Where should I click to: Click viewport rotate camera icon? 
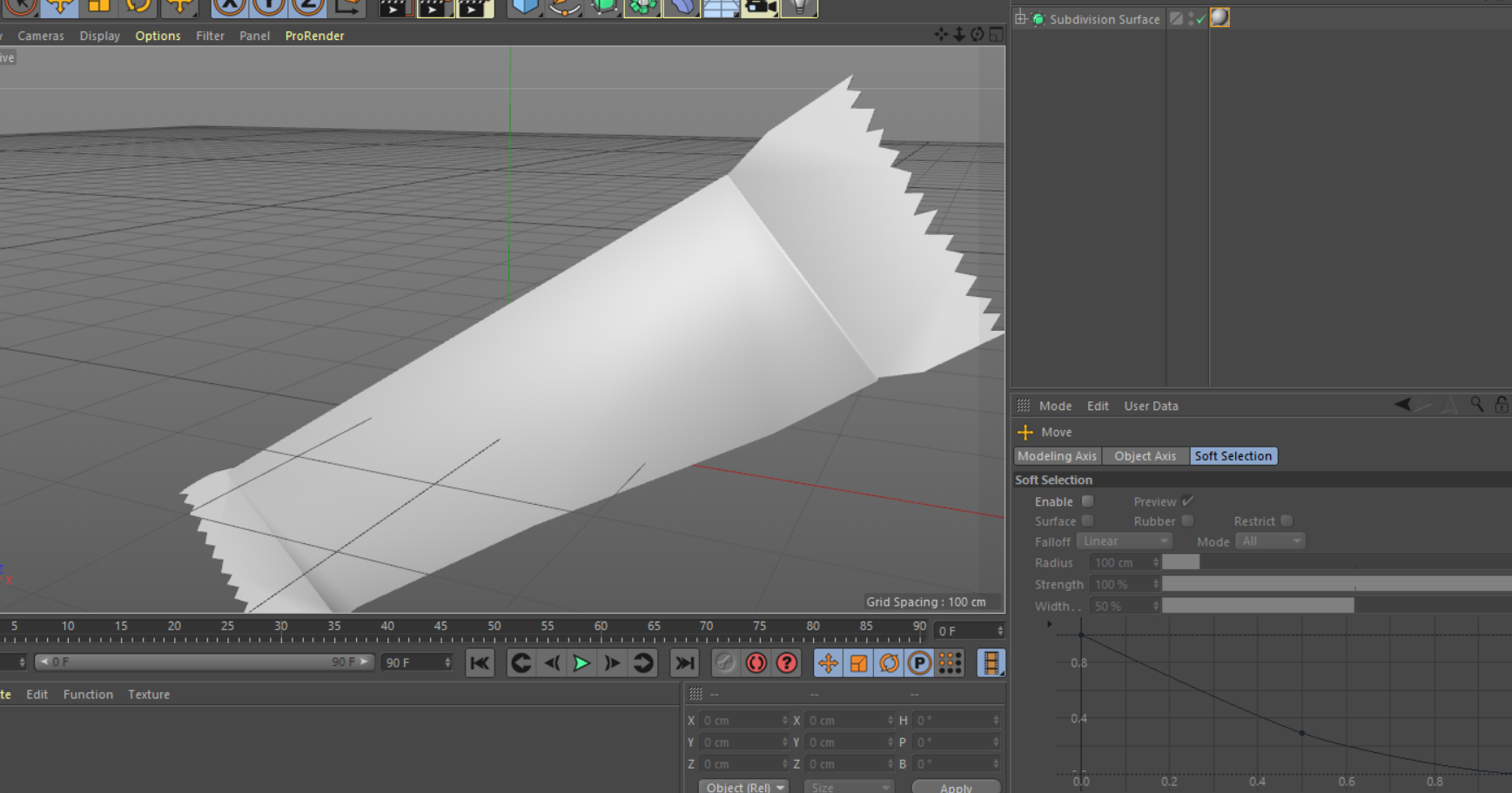point(978,34)
